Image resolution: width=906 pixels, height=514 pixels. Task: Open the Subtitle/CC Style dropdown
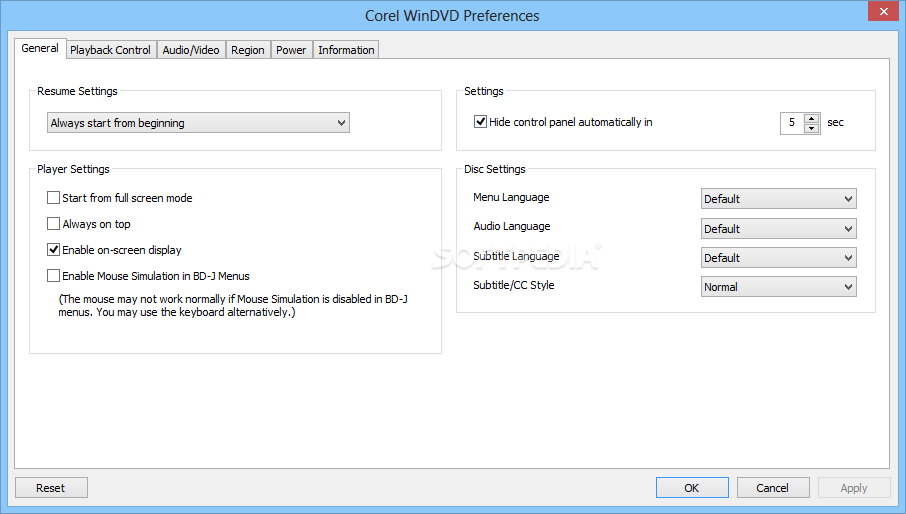coord(778,287)
